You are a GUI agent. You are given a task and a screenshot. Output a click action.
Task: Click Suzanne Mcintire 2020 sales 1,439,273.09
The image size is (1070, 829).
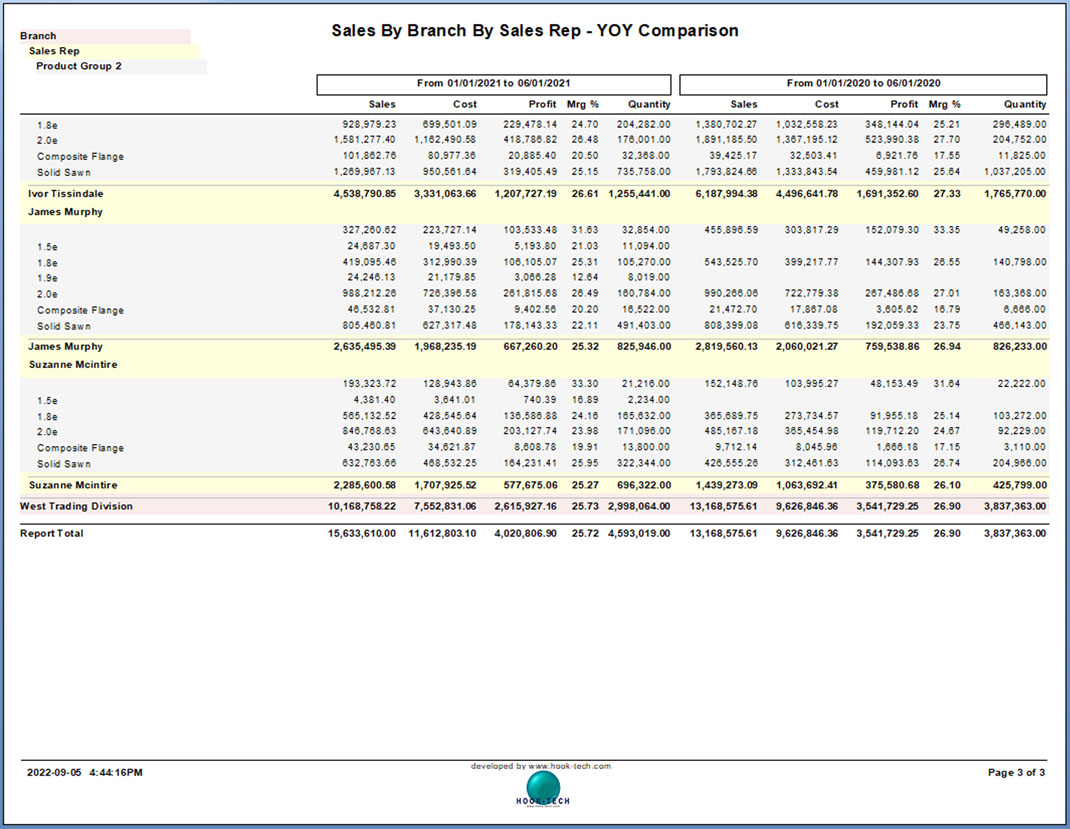pos(726,485)
